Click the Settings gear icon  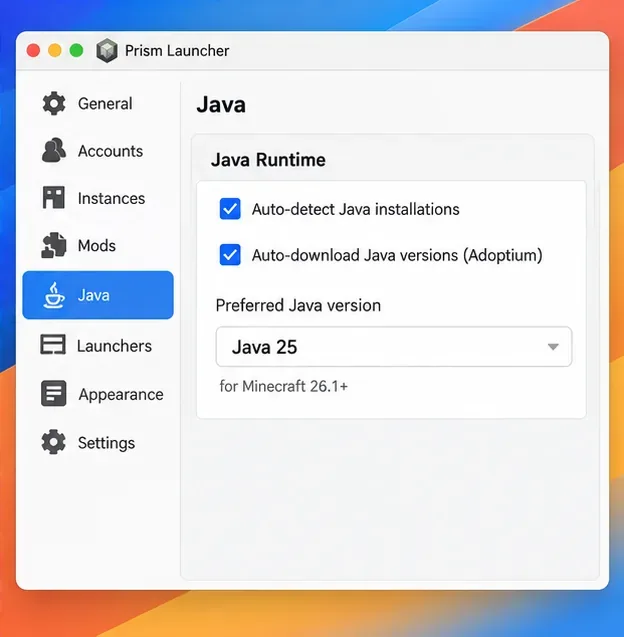tap(53, 442)
